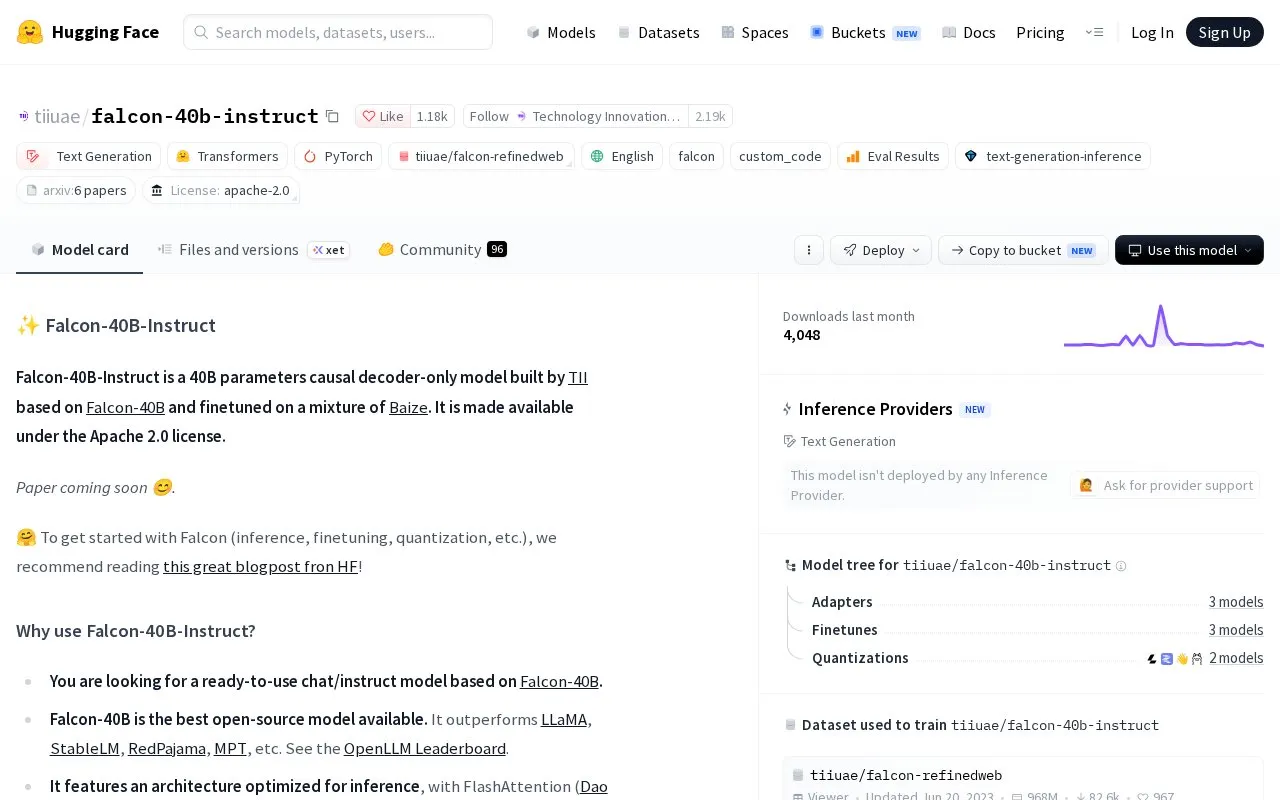Viewport: 1280px width, 800px height.
Task: Follow Technology Innovation Institute
Action: coord(576,116)
